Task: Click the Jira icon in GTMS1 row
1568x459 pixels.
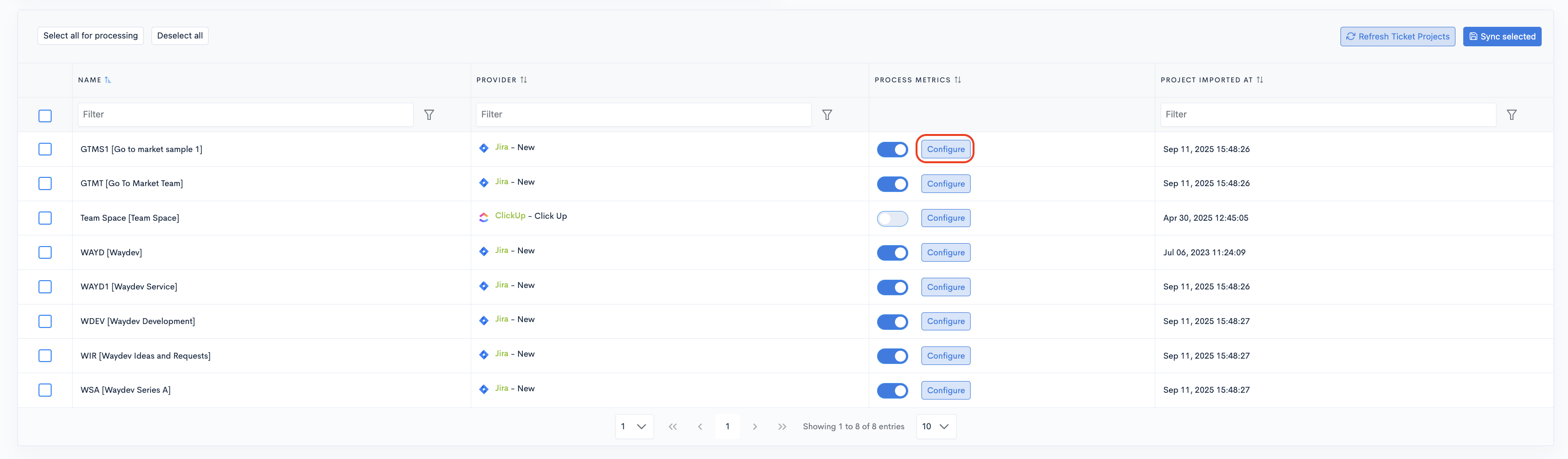Action: pos(484,148)
